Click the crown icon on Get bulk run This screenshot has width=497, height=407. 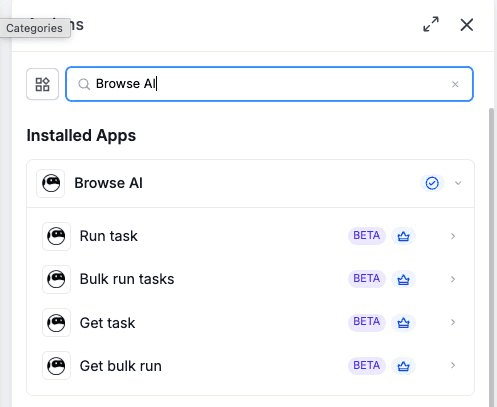coord(403,366)
